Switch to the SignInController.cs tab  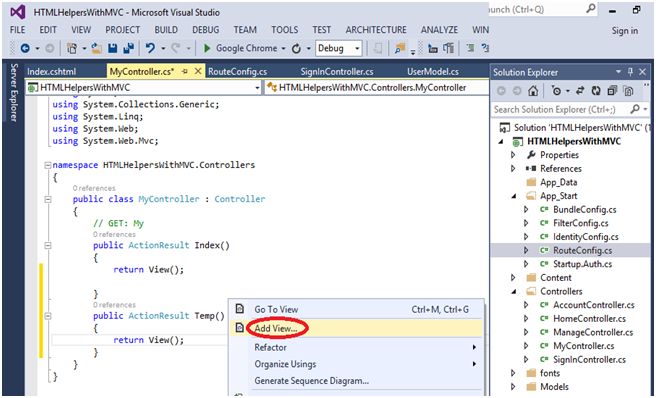coord(337,72)
